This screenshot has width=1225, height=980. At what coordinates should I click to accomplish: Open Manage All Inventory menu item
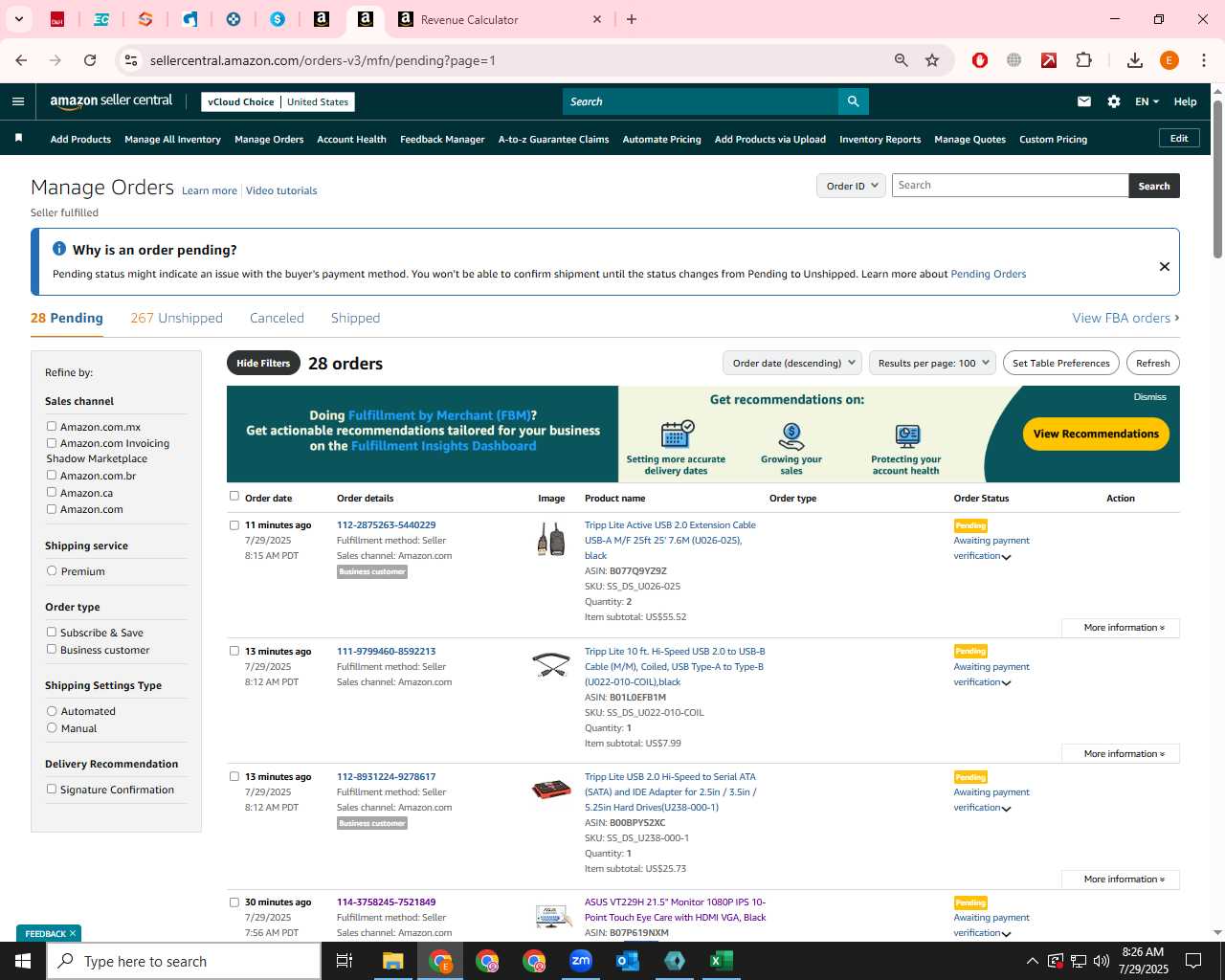pyautogui.click(x=172, y=139)
